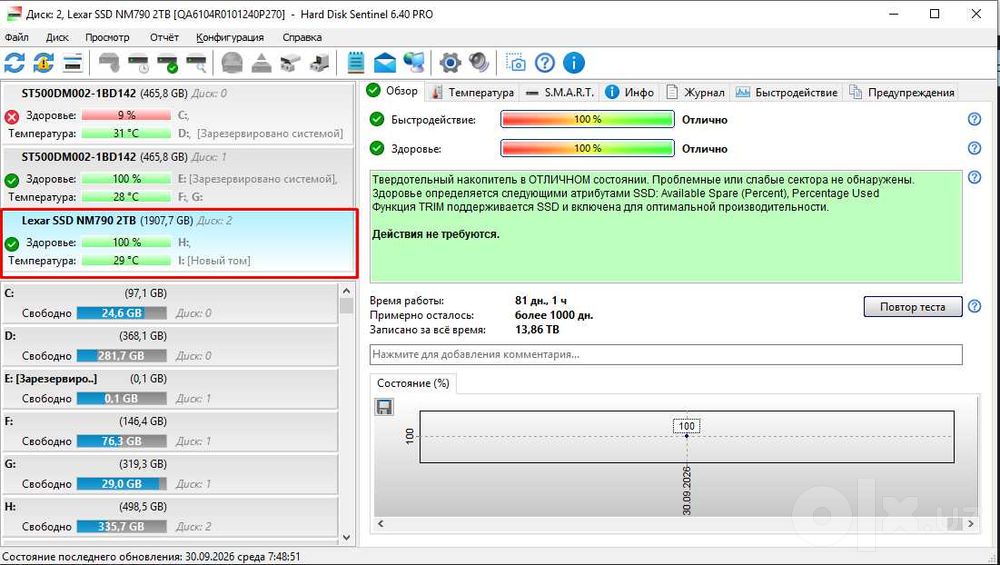Click the help icon beside Здоровье bar
The height and width of the screenshot is (565, 1000).
tap(974, 148)
